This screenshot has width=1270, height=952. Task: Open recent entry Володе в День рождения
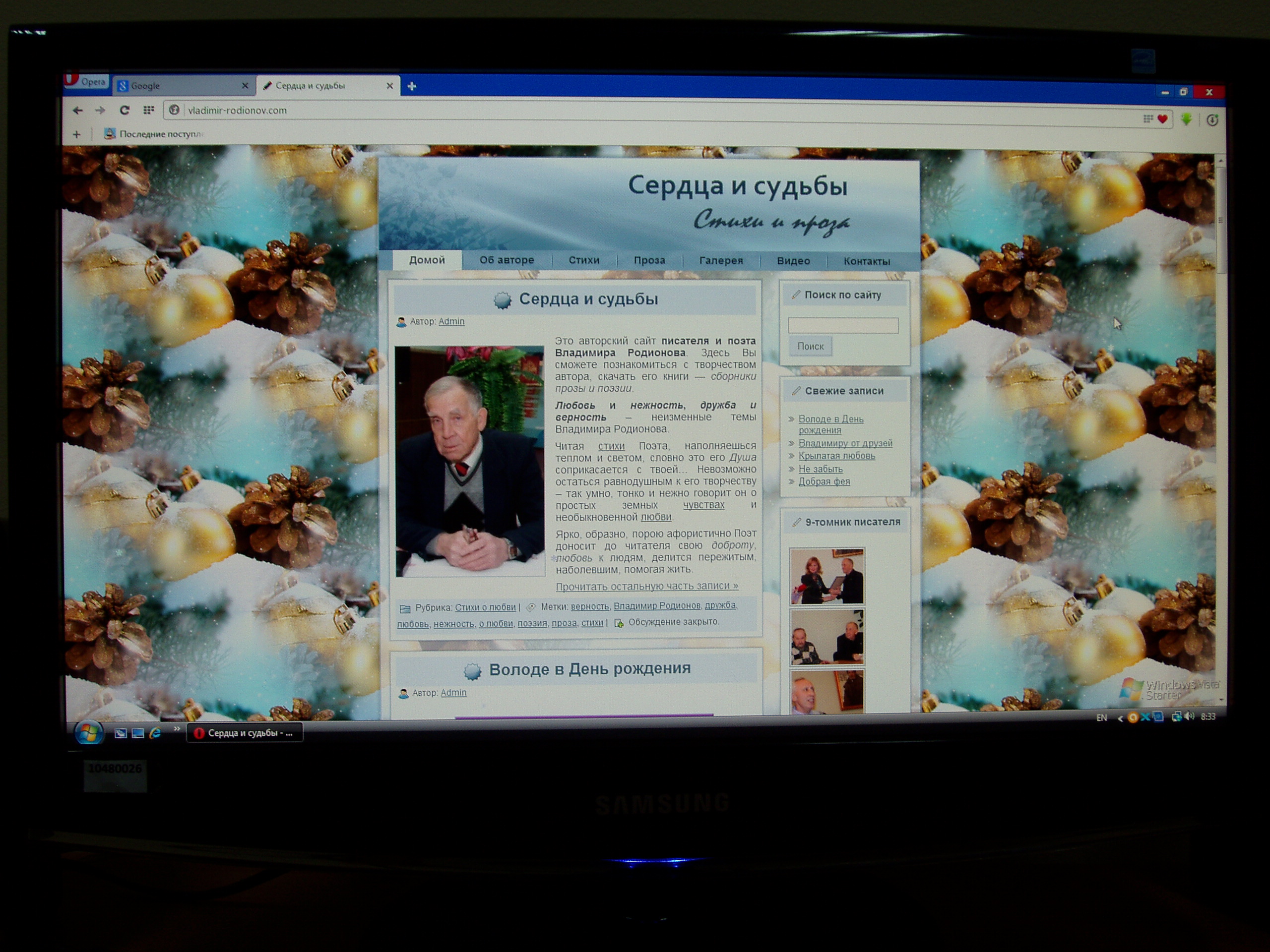(831, 424)
